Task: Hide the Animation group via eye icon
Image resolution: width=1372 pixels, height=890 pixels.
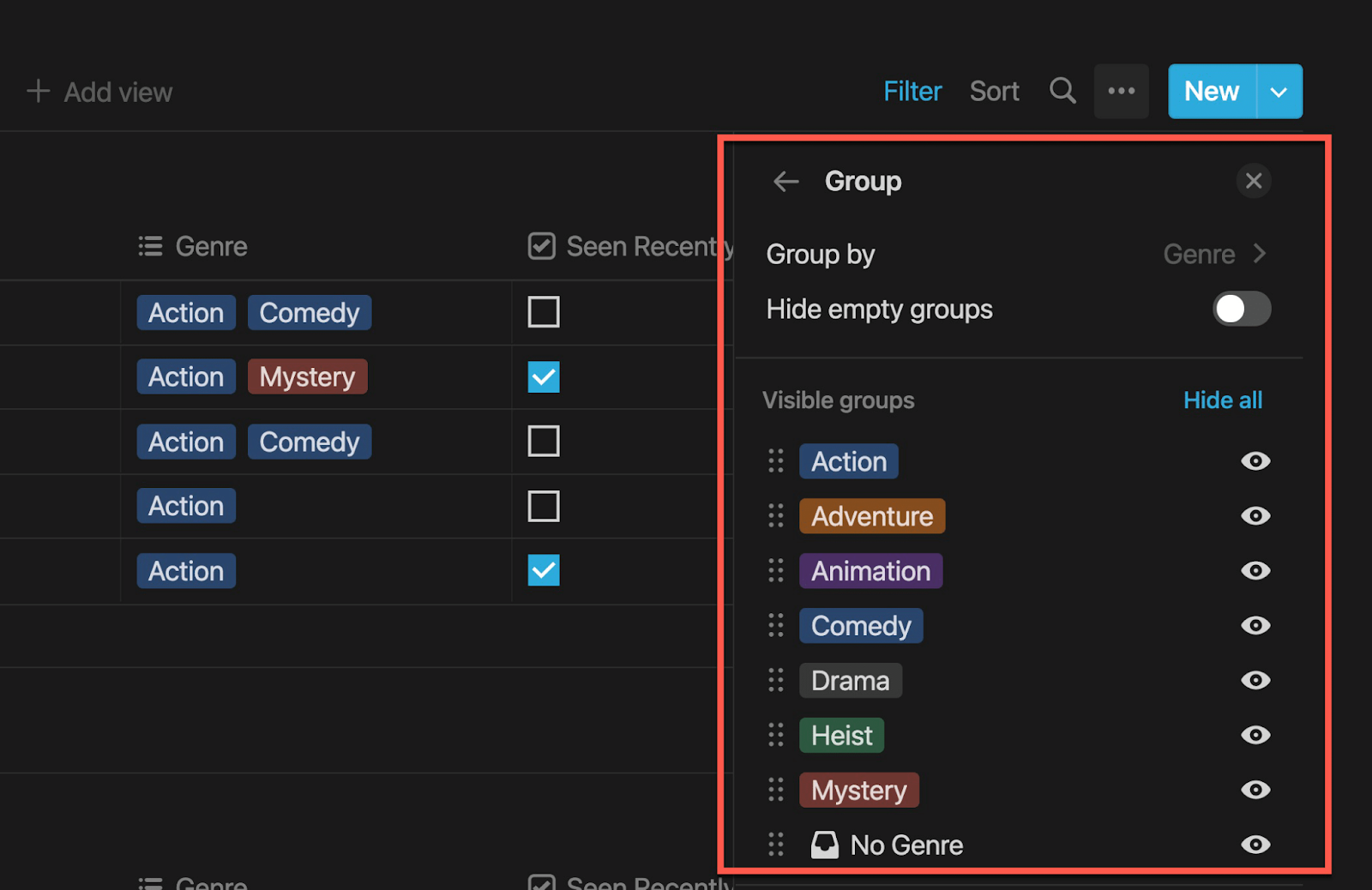Action: pyautogui.click(x=1255, y=571)
